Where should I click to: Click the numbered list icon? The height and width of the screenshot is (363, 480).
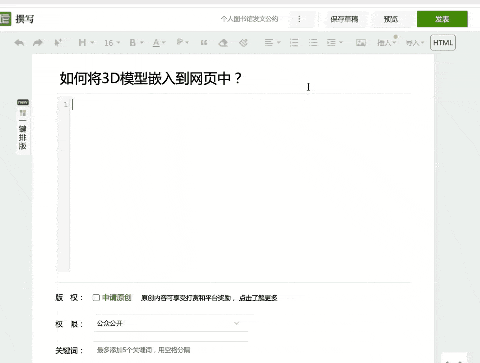294,42
